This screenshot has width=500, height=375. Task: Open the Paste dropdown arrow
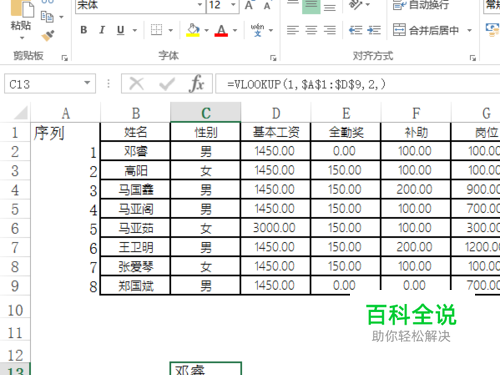click(22, 38)
